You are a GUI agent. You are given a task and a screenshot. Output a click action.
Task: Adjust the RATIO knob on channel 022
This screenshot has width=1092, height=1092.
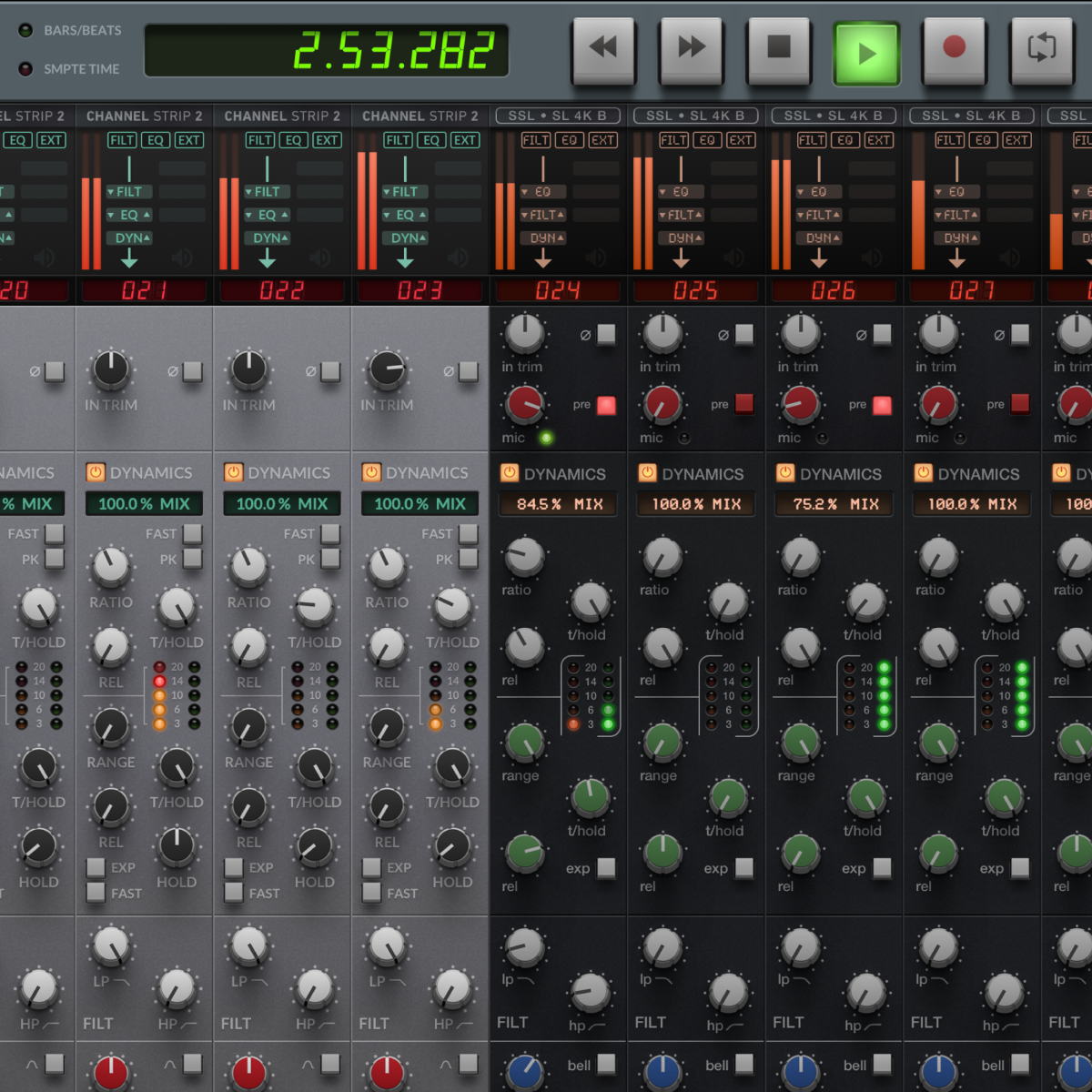point(248,566)
